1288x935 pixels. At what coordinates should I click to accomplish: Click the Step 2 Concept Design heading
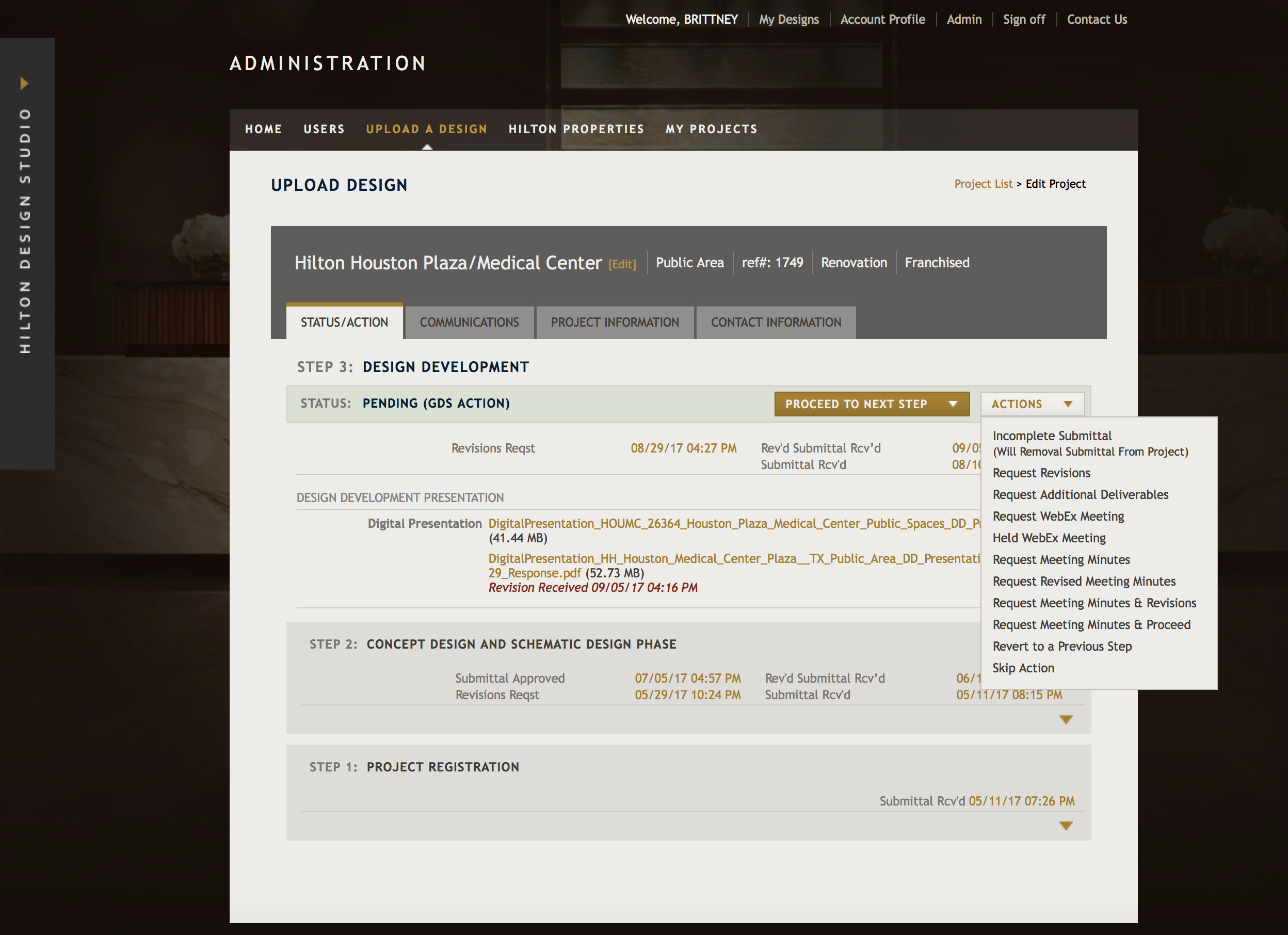point(493,644)
